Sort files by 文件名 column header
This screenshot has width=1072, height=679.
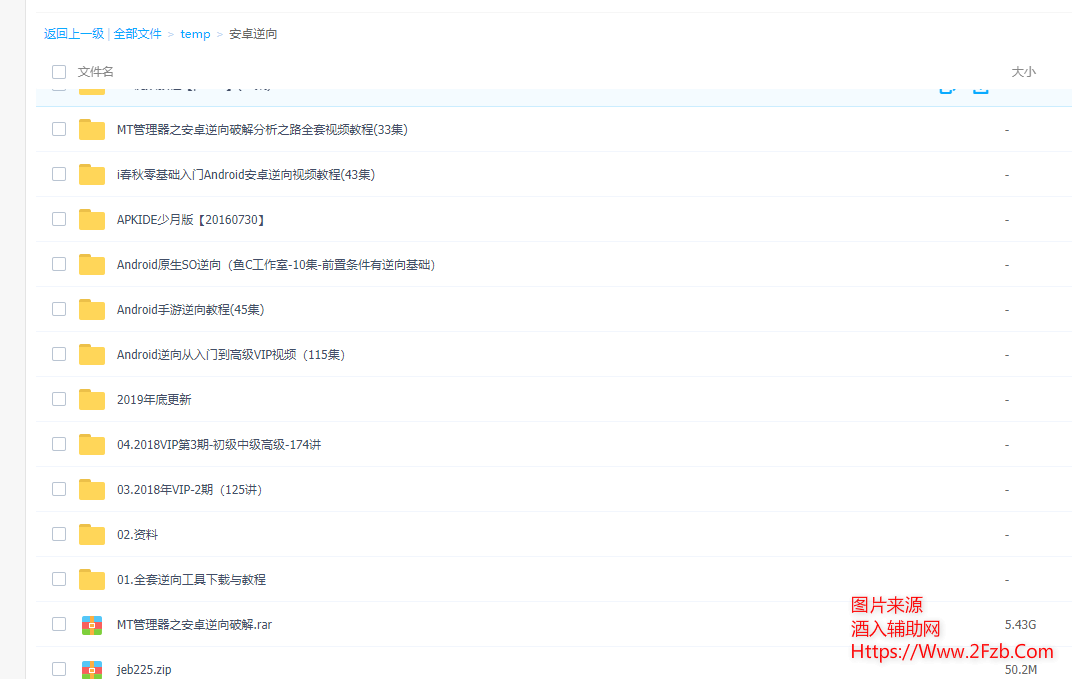point(96,72)
